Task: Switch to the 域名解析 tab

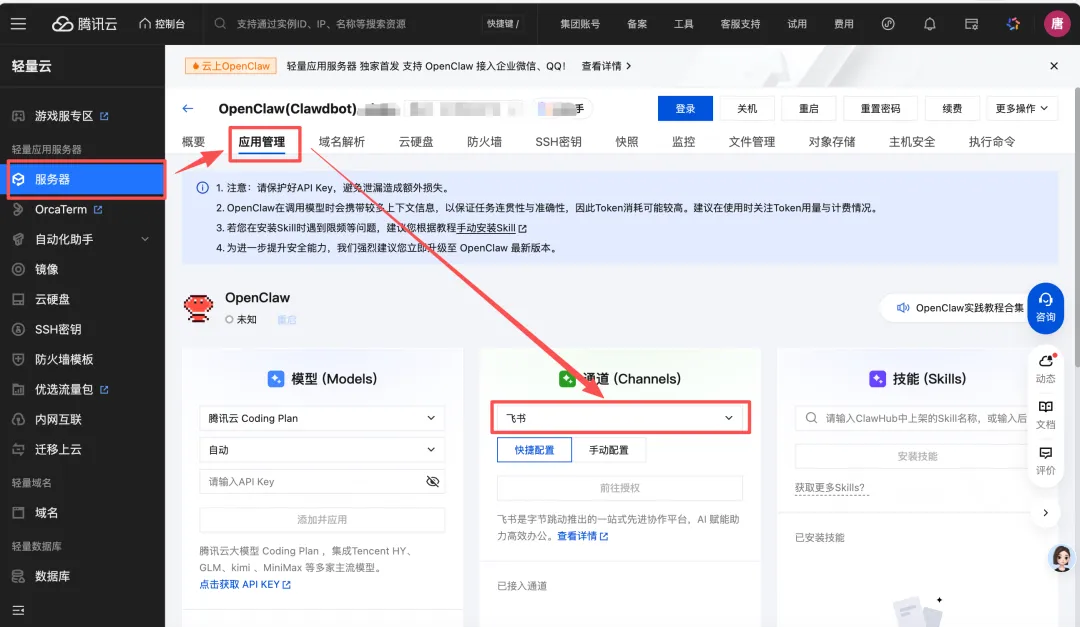Action: click(342, 142)
